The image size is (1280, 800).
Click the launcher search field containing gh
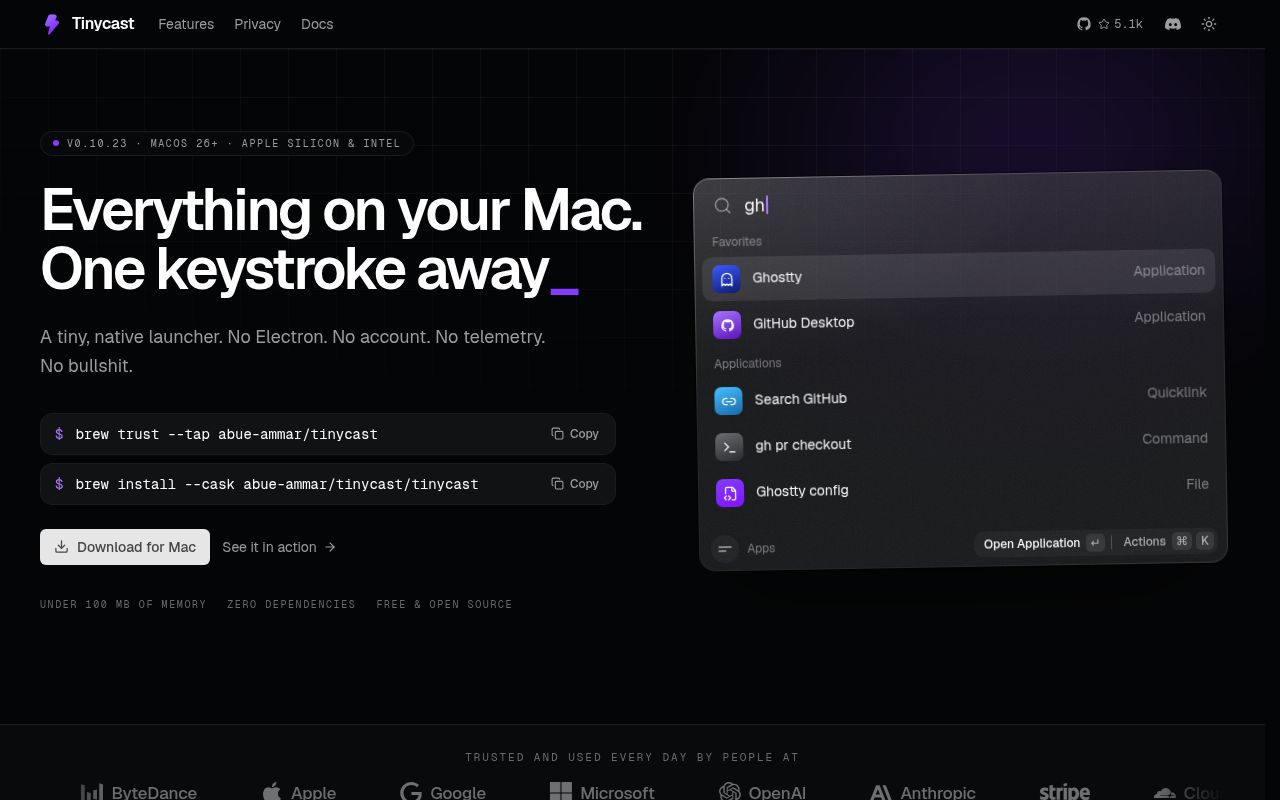957,204
